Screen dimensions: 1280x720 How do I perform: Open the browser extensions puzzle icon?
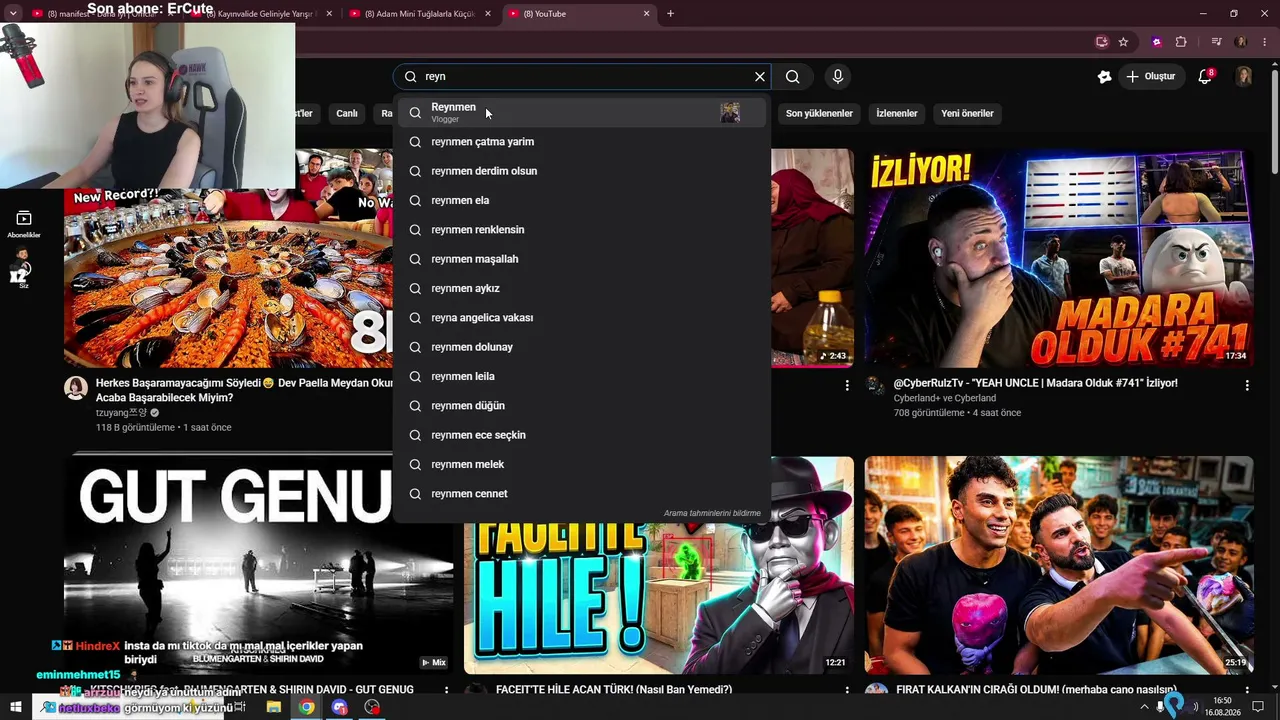pos(1181,42)
